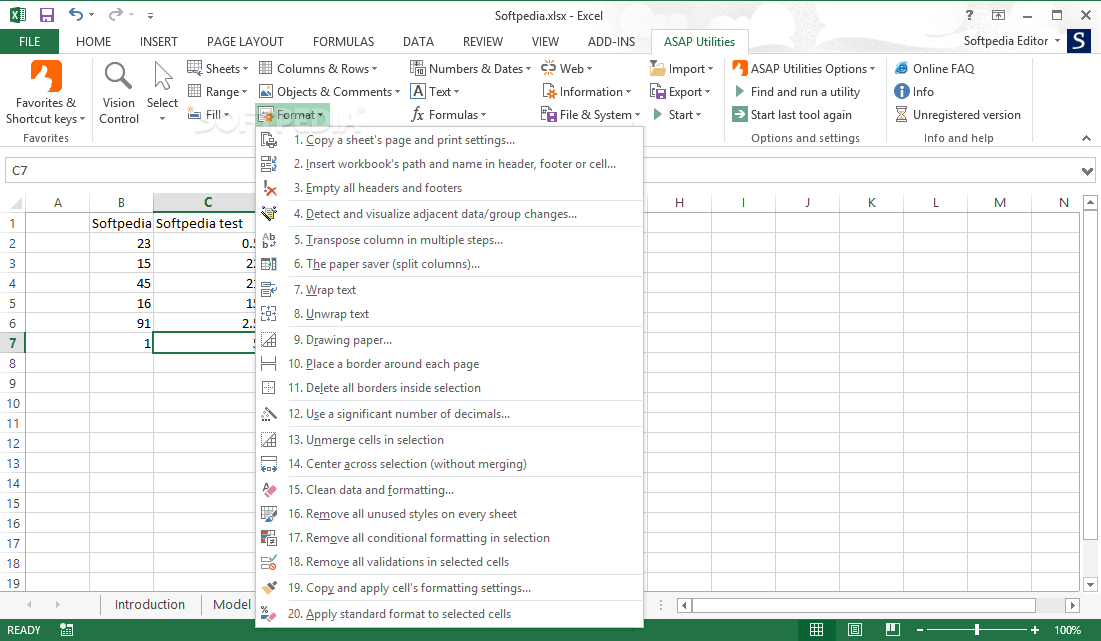The height and width of the screenshot is (641, 1101).
Task: Open the Columns & Rows dropdown
Action: tap(318, 68)
